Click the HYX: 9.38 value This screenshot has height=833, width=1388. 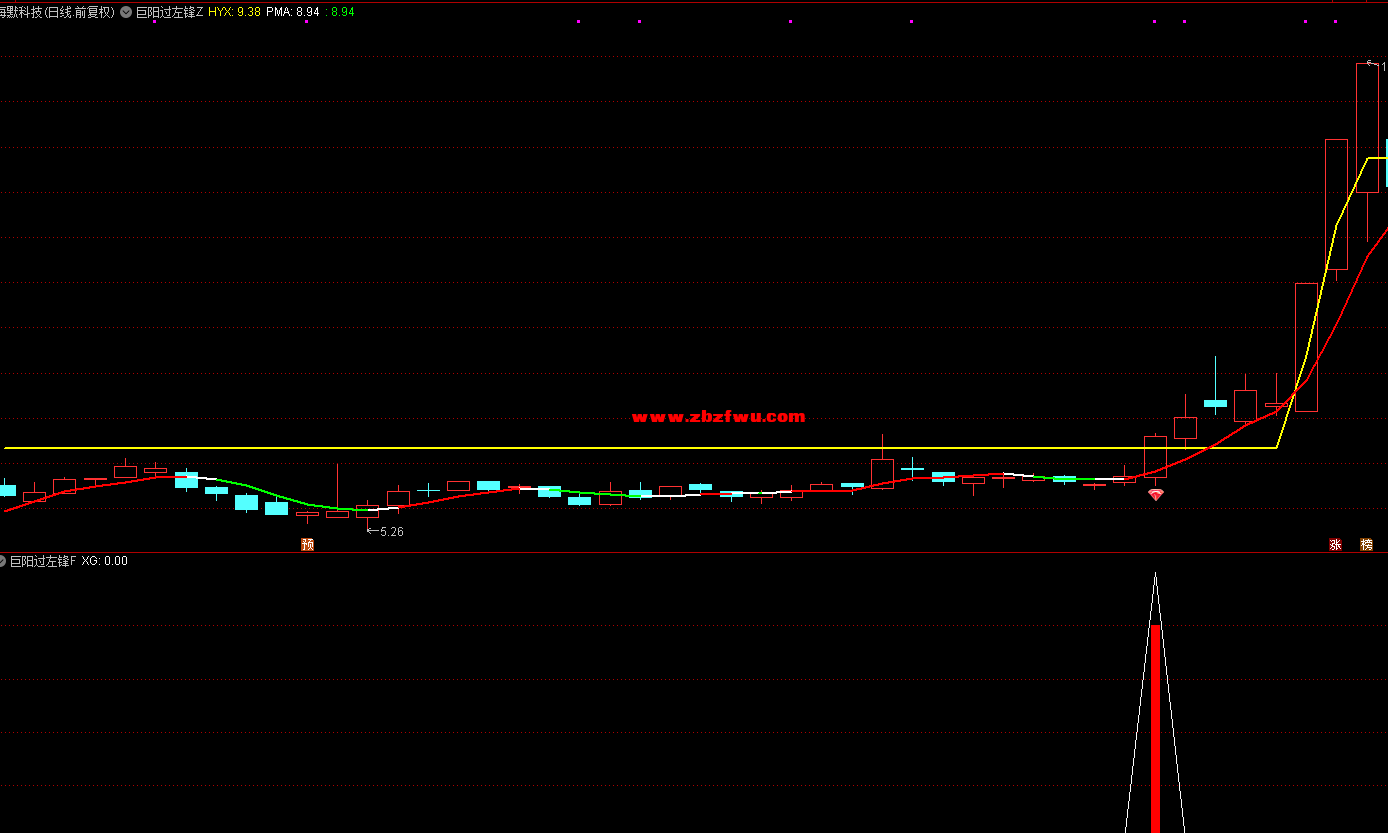(x=235, y=12)
